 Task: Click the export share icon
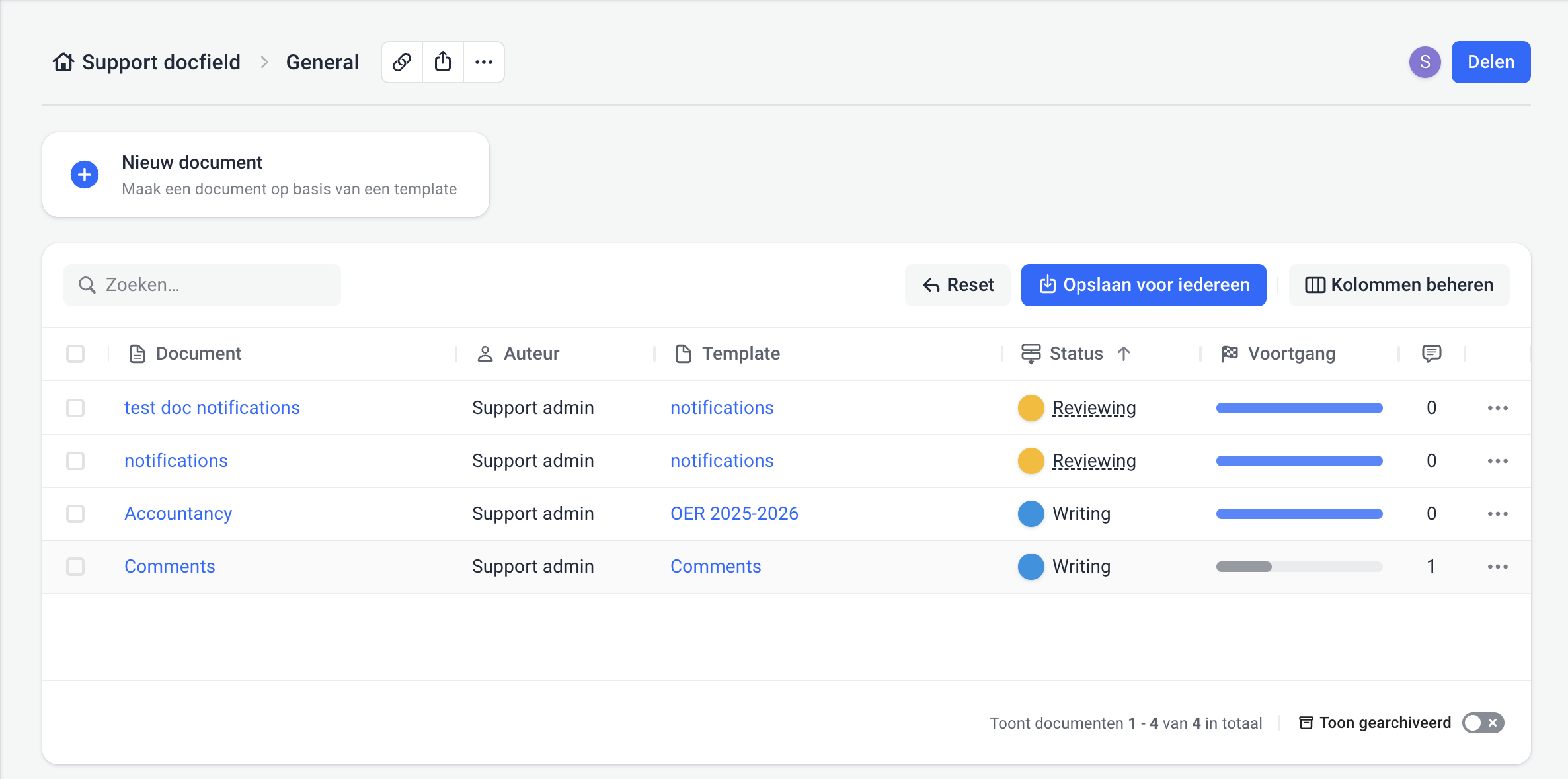(443, 62)
